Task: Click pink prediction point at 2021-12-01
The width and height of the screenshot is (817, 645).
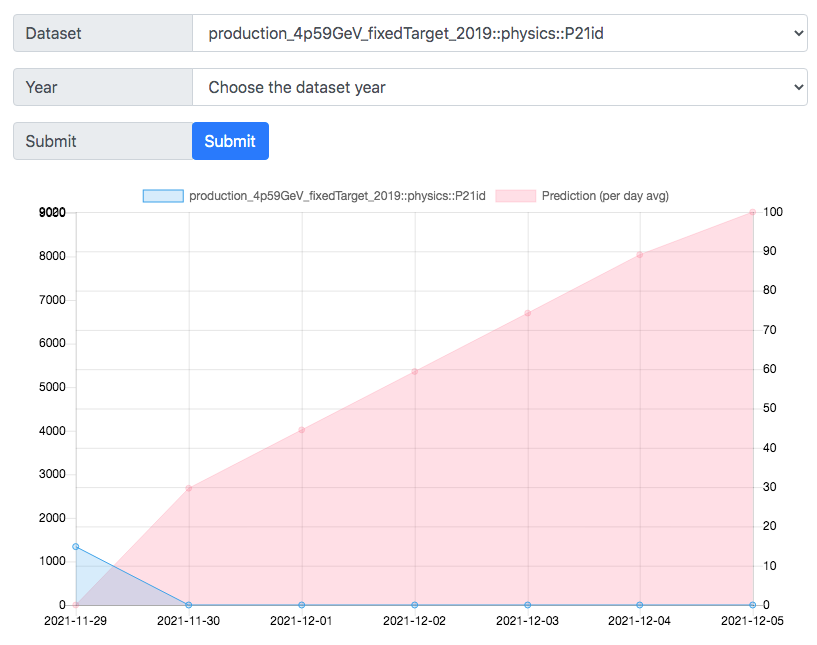Action: click(x=302, y=430)
